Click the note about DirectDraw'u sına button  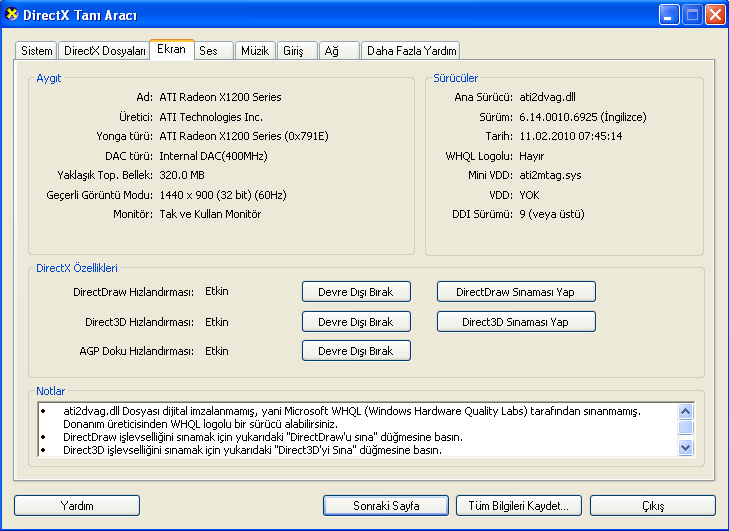pyautogui.click(x=263, y=437)
